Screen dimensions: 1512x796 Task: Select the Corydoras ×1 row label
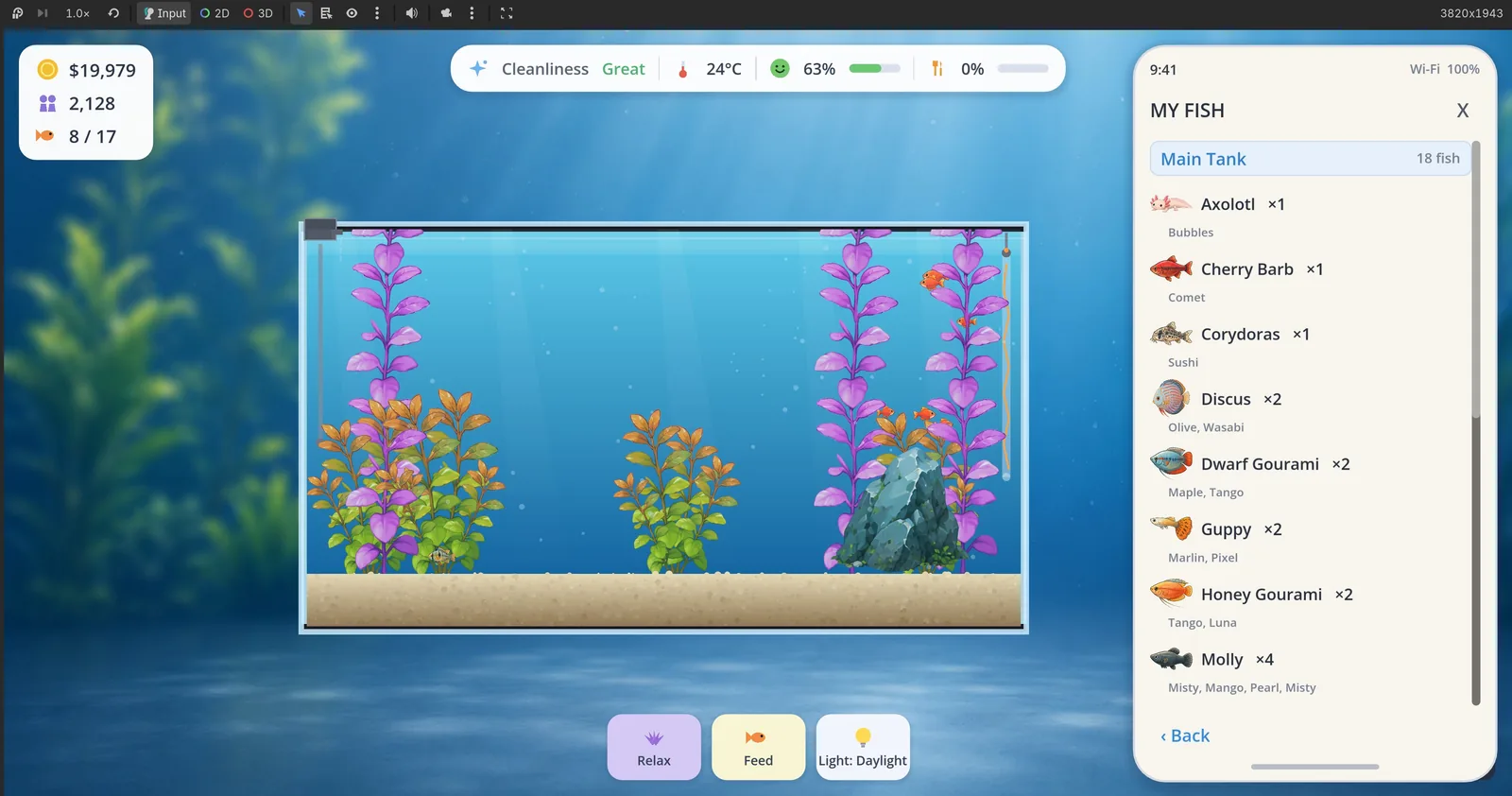[1255, 335]
